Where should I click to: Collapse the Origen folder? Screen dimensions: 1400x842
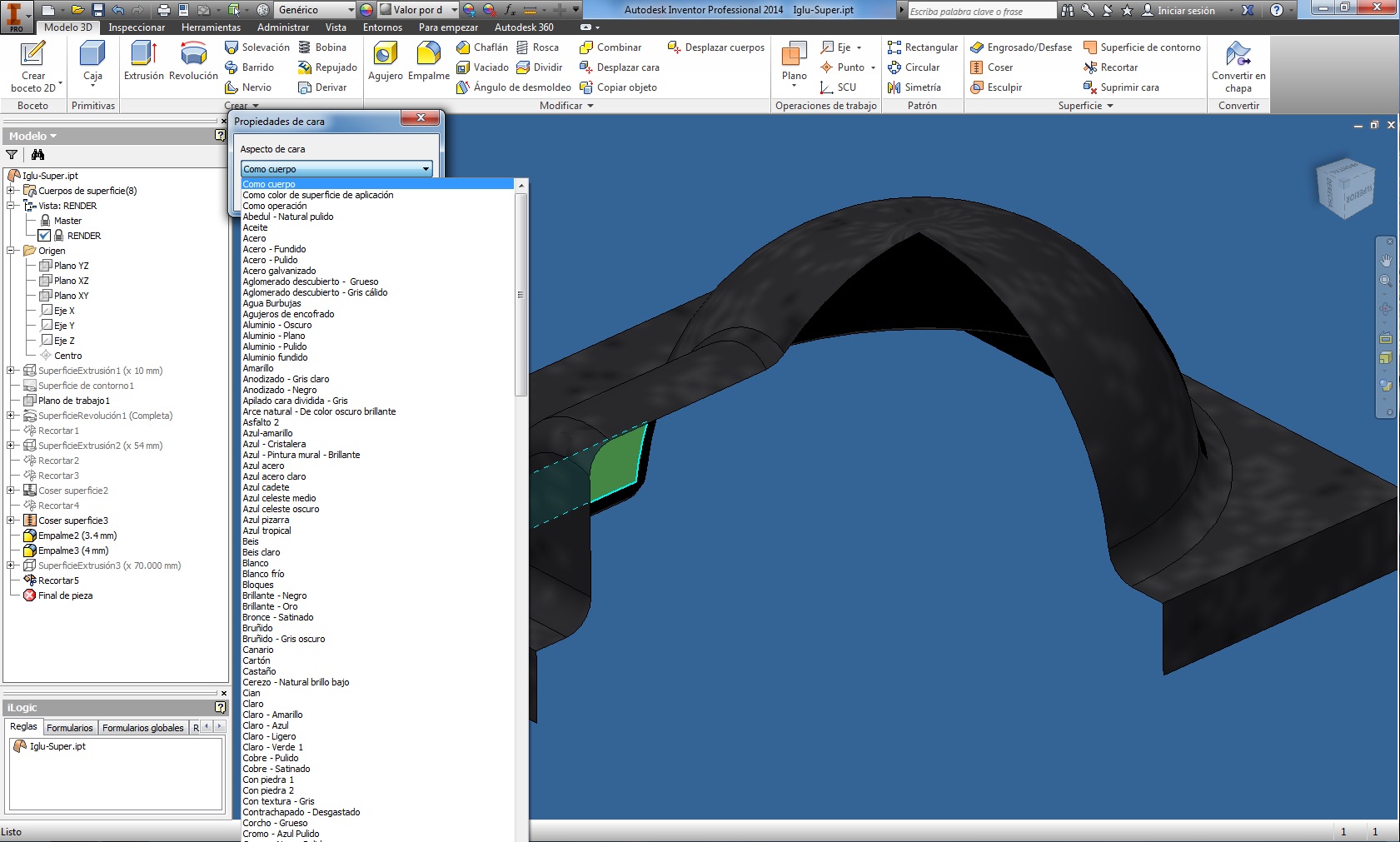[11, 251]
